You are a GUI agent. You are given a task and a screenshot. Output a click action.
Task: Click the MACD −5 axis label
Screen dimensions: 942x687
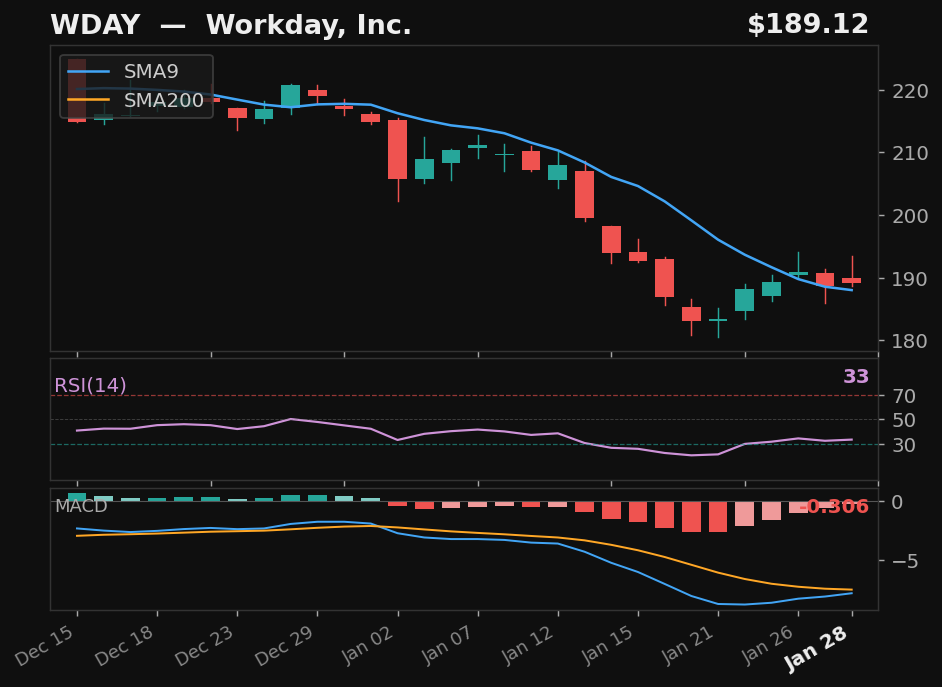[905, 561]
